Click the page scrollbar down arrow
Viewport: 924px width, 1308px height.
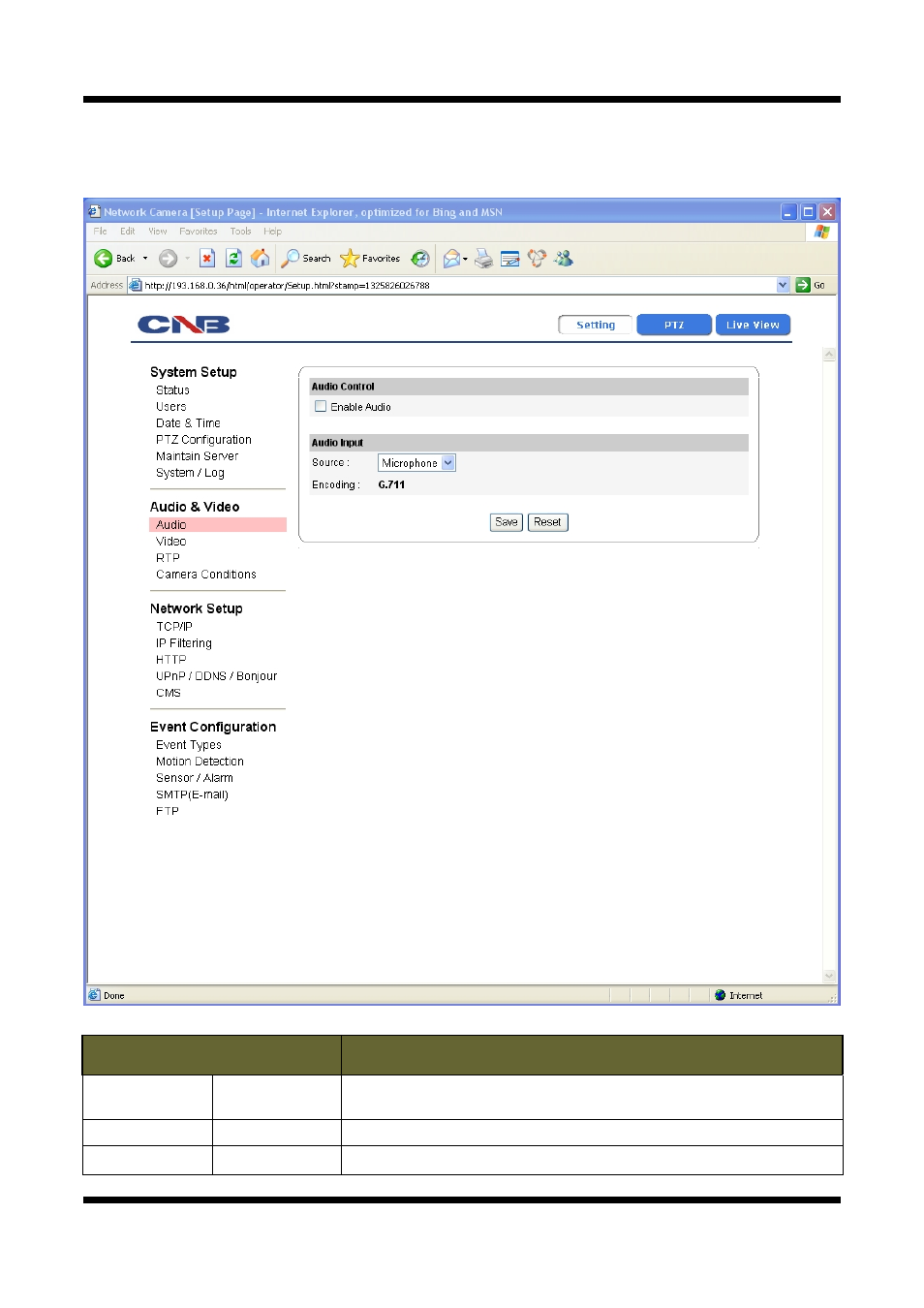tap(829, 976)
